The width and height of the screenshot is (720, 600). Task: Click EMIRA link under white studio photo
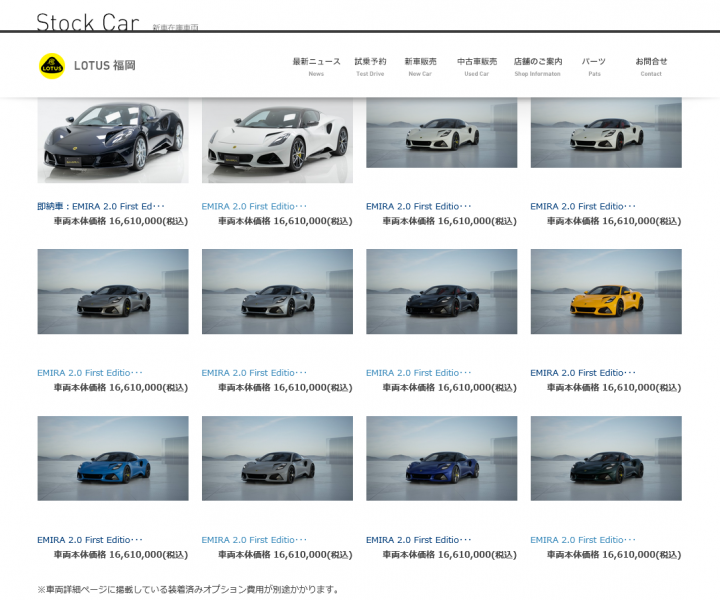pyautogui.click(x=254, y=207)
